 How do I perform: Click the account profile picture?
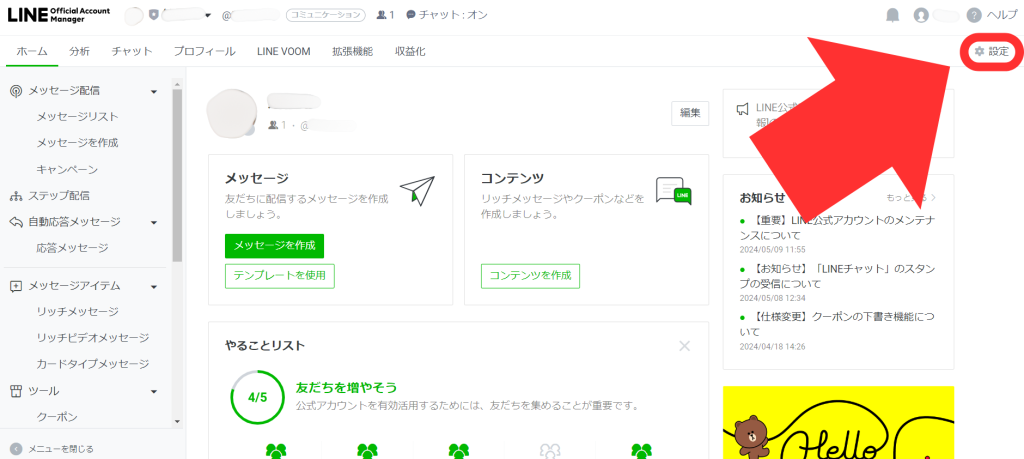(231, 112)
